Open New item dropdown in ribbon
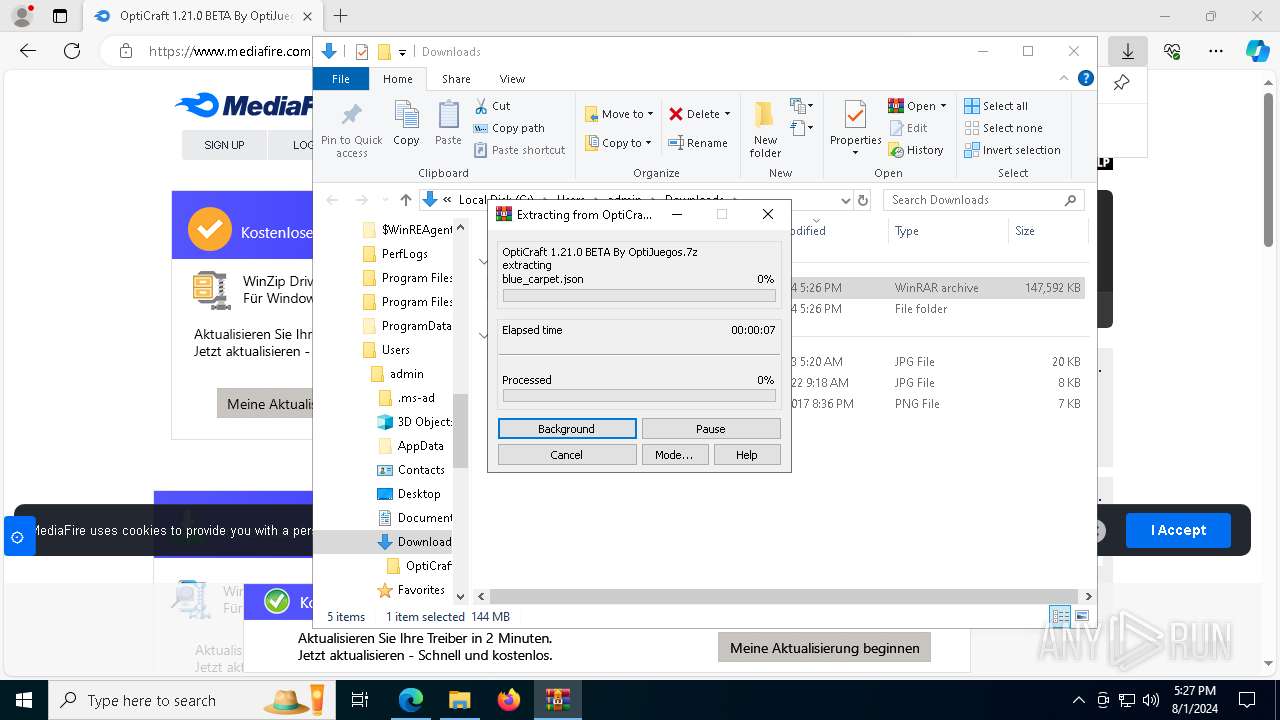 coord(801,106)
